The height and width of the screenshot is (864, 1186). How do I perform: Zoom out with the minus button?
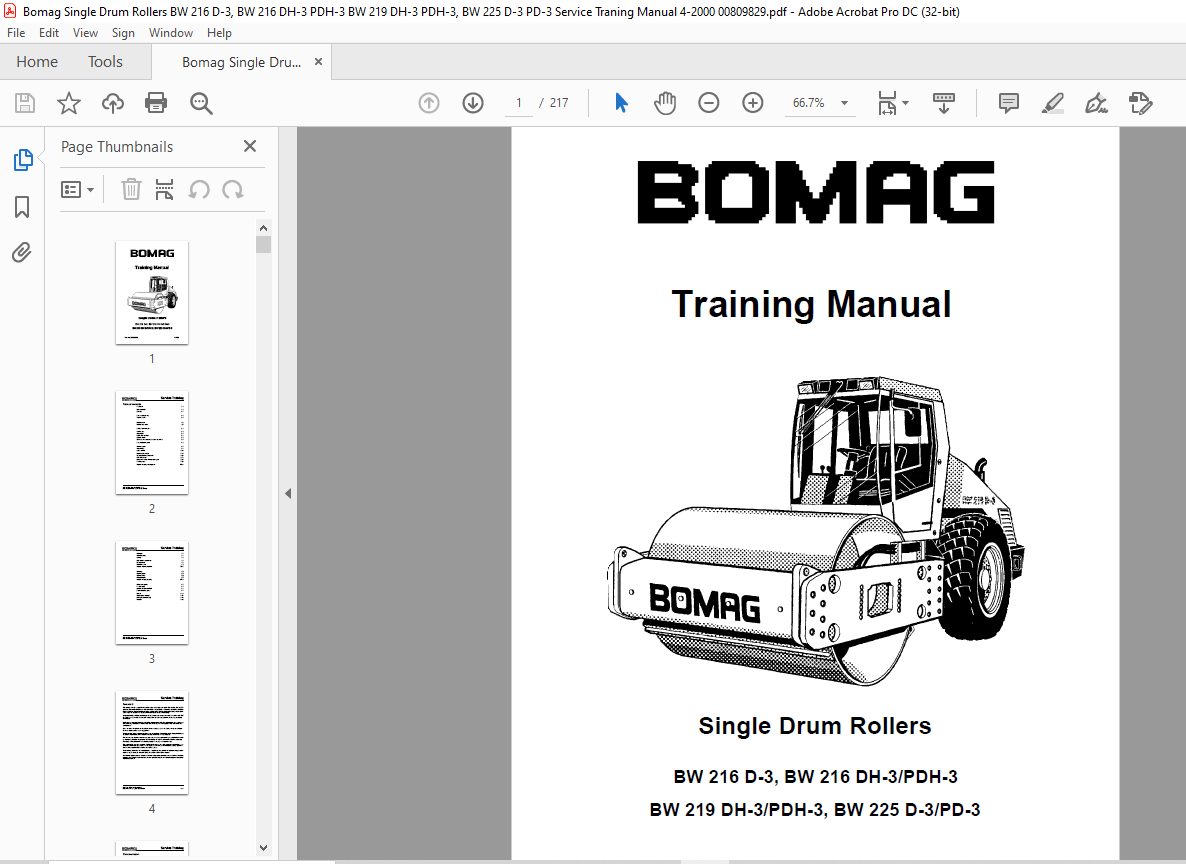point(709,103)
